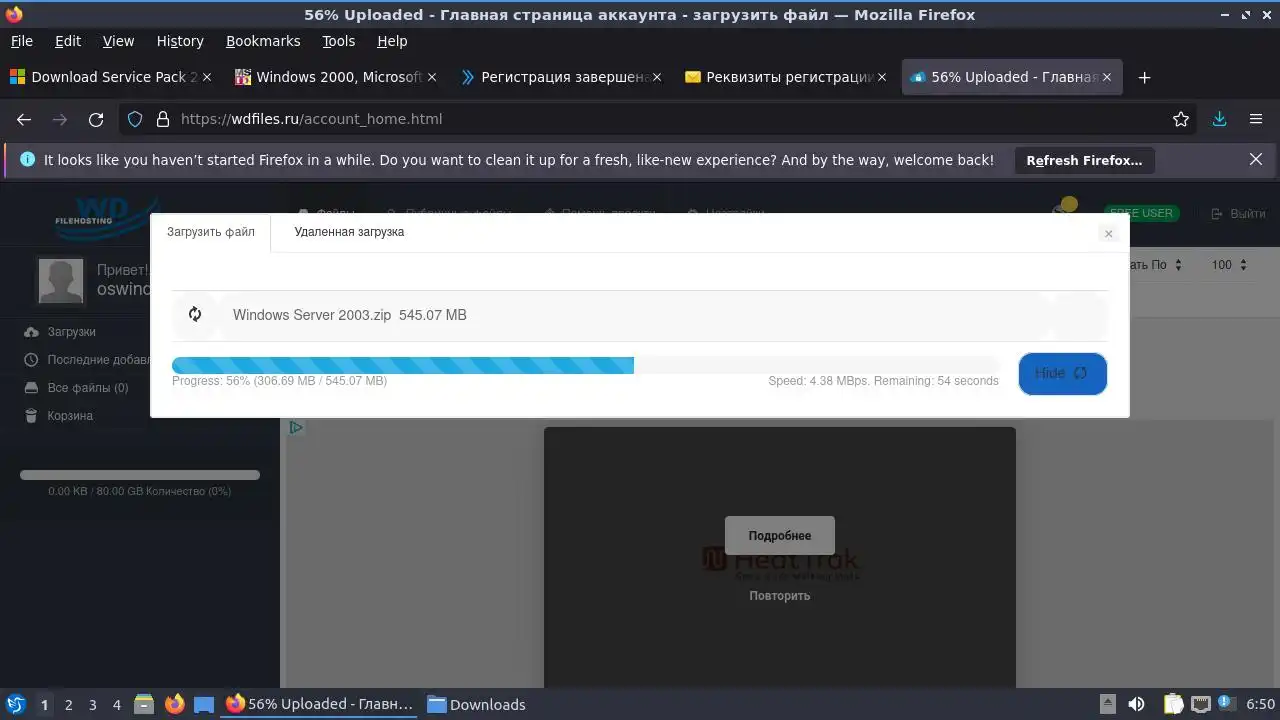The image size is (1280, 720).
Task: Open 'Последние добавленные' sidebar item
Action: [x=87, y=360]
